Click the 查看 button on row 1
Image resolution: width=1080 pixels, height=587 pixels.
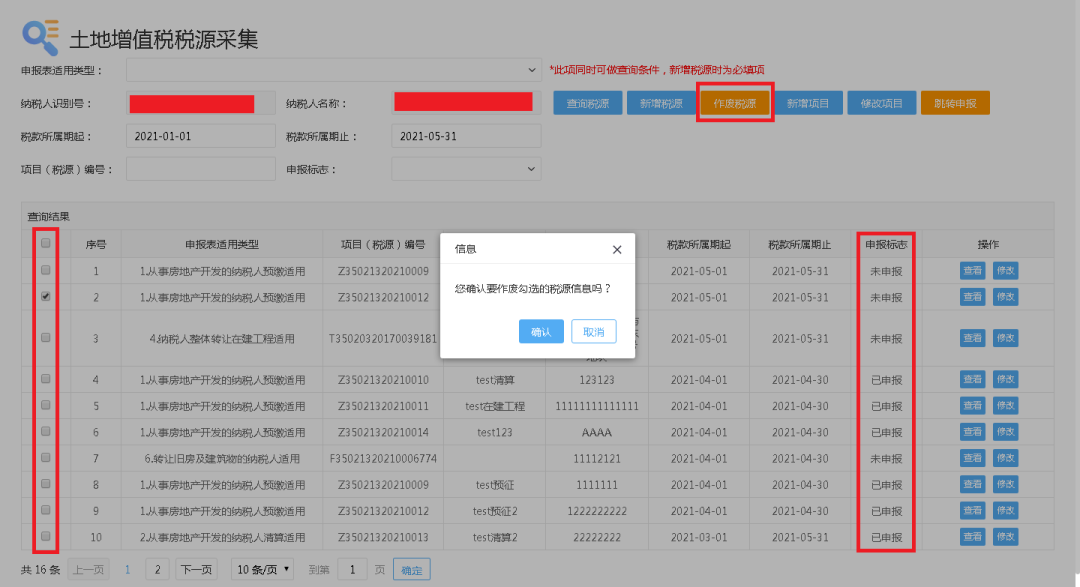(971, 270)
